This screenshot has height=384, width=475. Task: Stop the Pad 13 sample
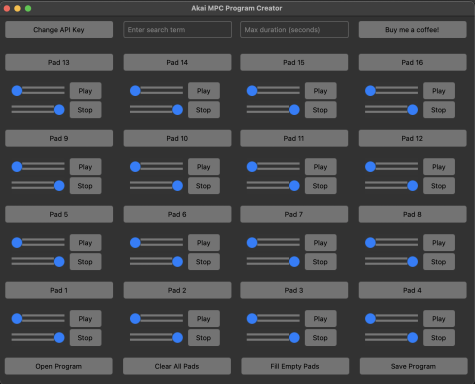(85, 110)
